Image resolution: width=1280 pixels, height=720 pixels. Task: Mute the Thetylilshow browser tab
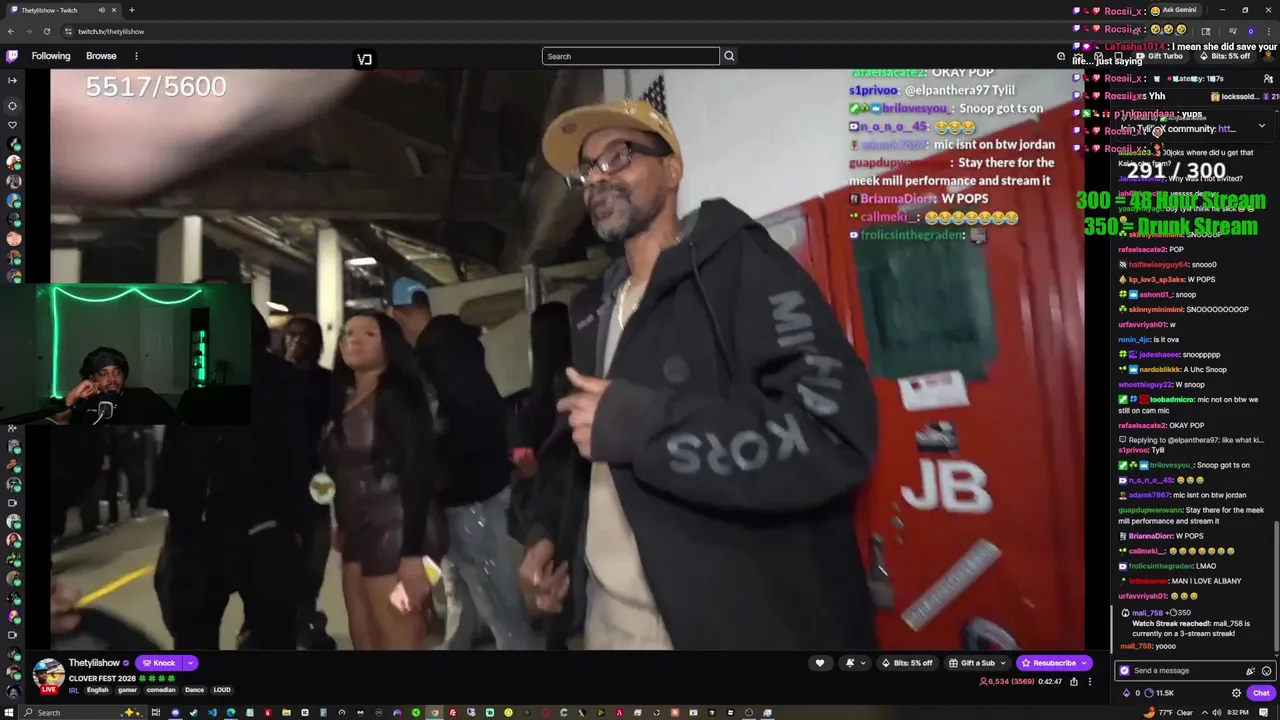tap(102, 10)
